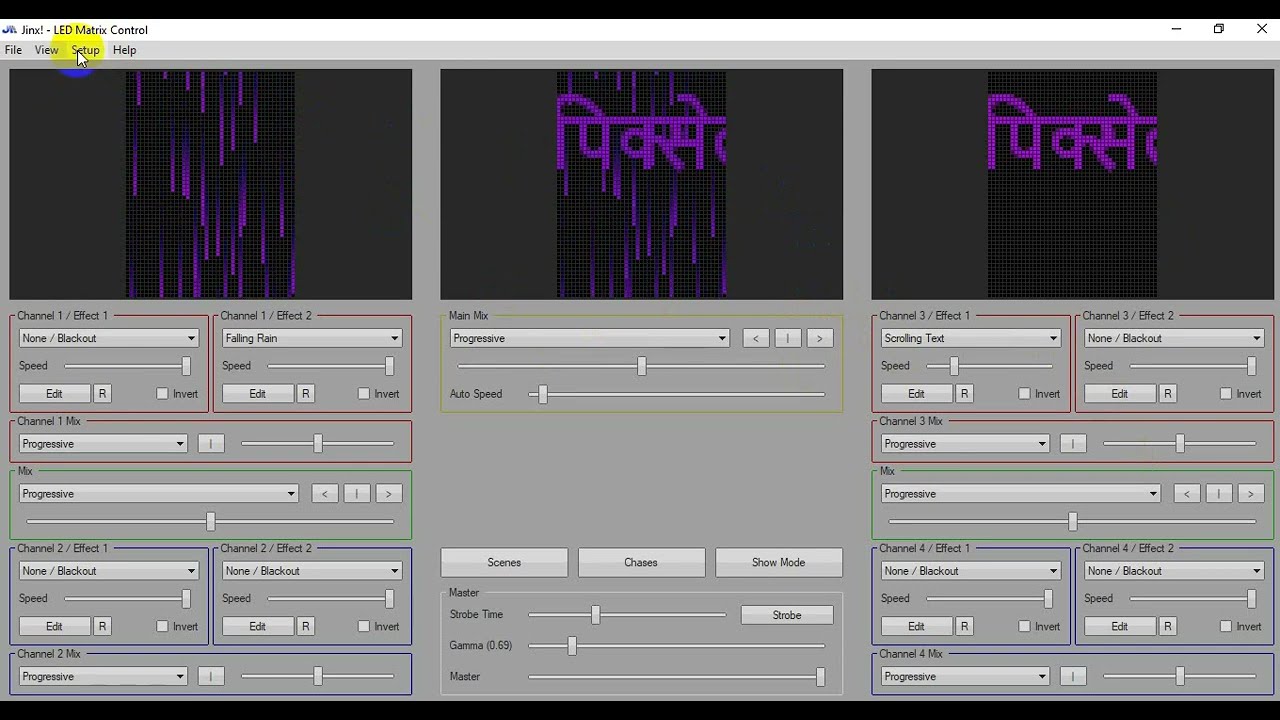Click the R button of Channel 1 Effect 2

[x=306, y=394]
